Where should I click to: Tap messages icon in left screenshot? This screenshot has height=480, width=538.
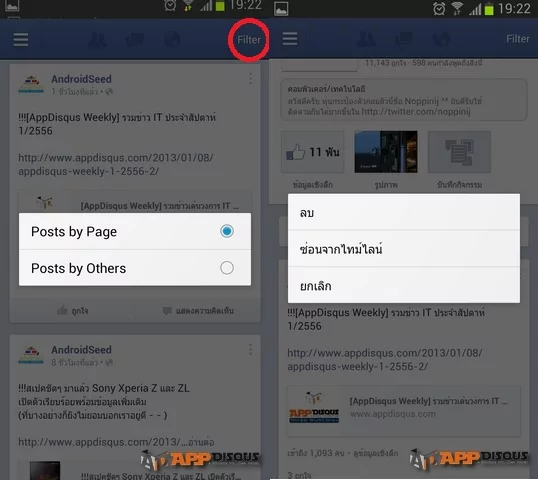point(135,40)
